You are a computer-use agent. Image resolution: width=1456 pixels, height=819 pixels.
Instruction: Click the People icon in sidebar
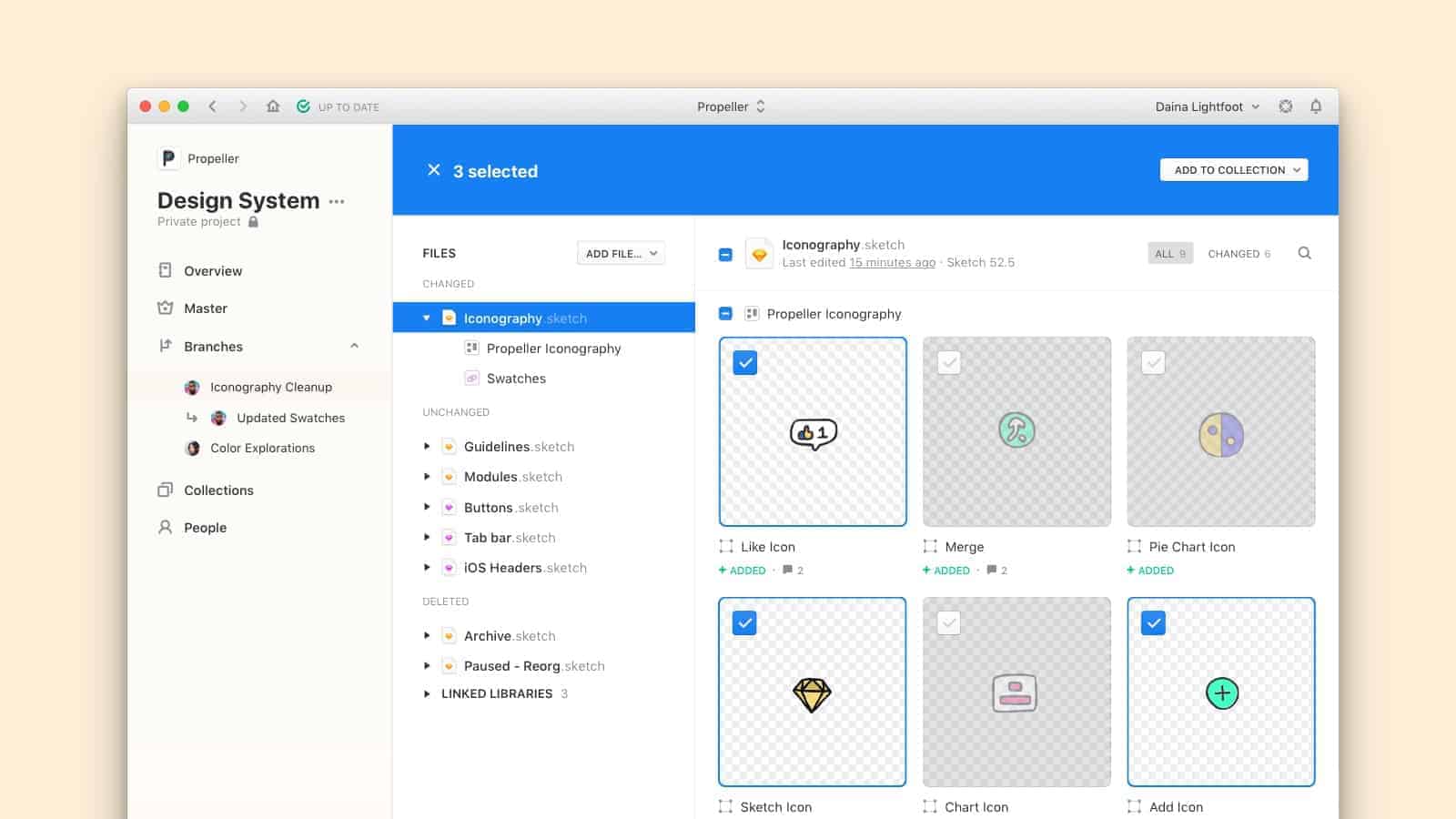[165, 527]
